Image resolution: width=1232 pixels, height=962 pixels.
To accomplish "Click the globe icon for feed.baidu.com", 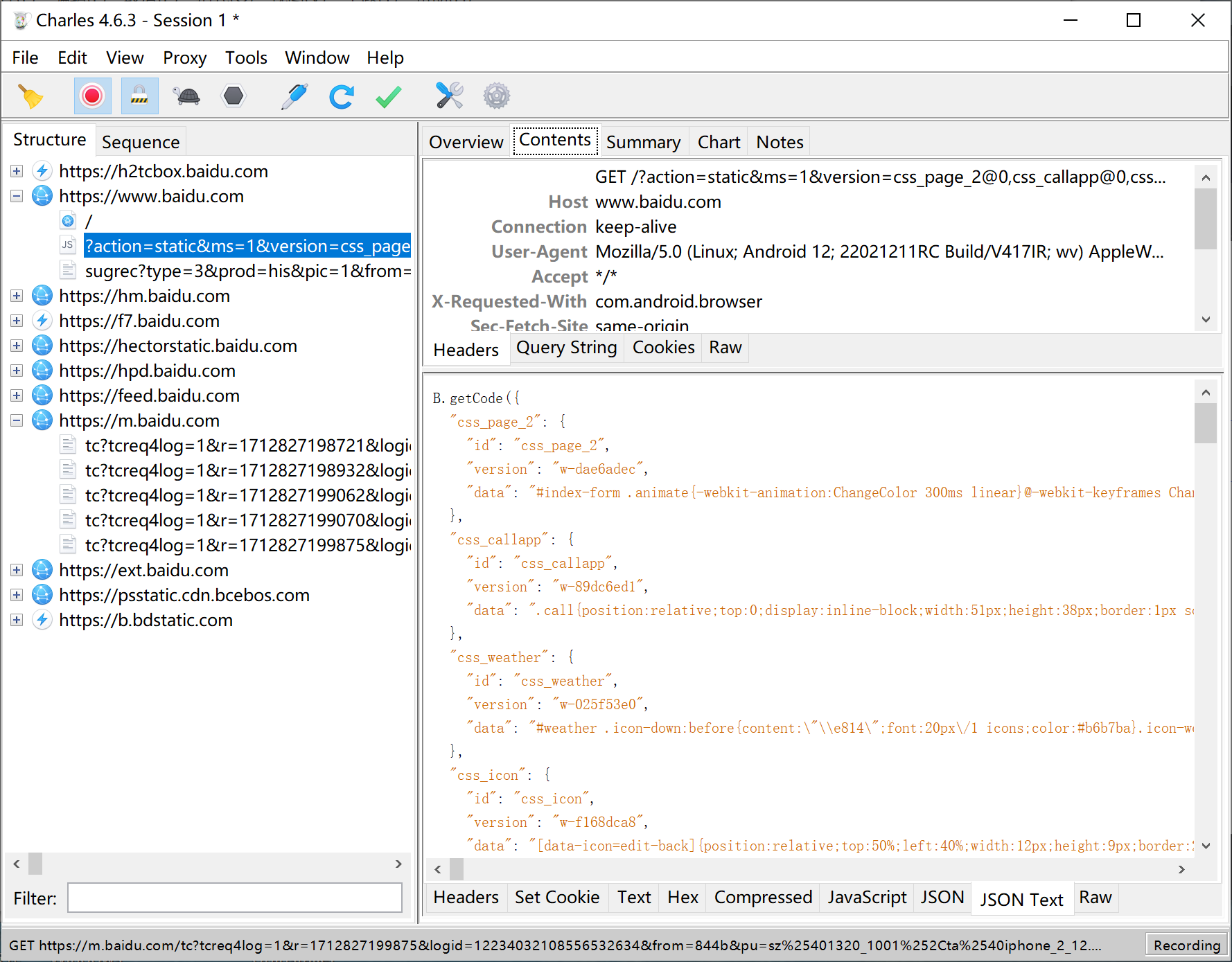I will pos(42,395).
